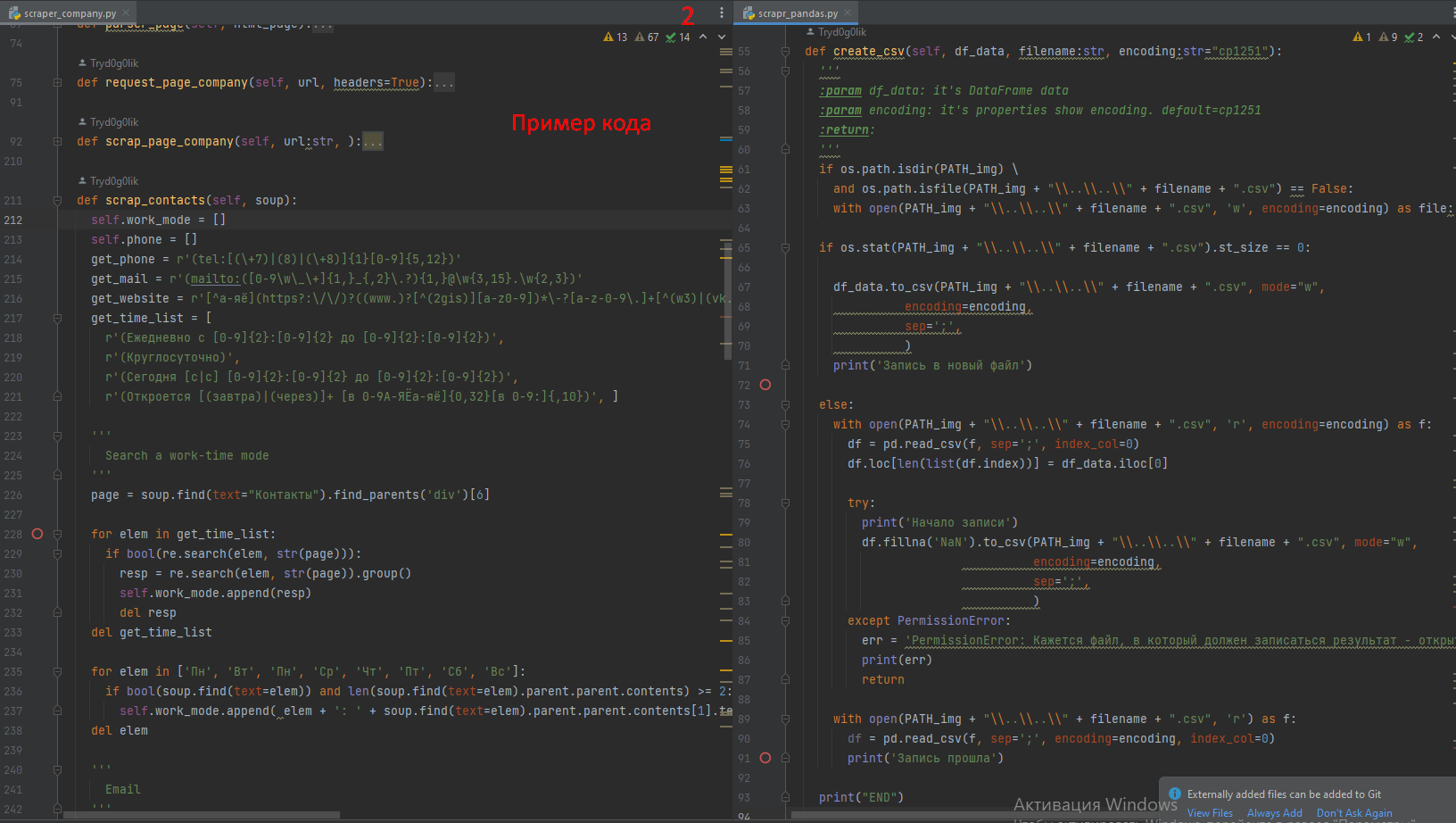Choose Always Add in the Git notification
1456x823 pixels.
click(1274, 813)
